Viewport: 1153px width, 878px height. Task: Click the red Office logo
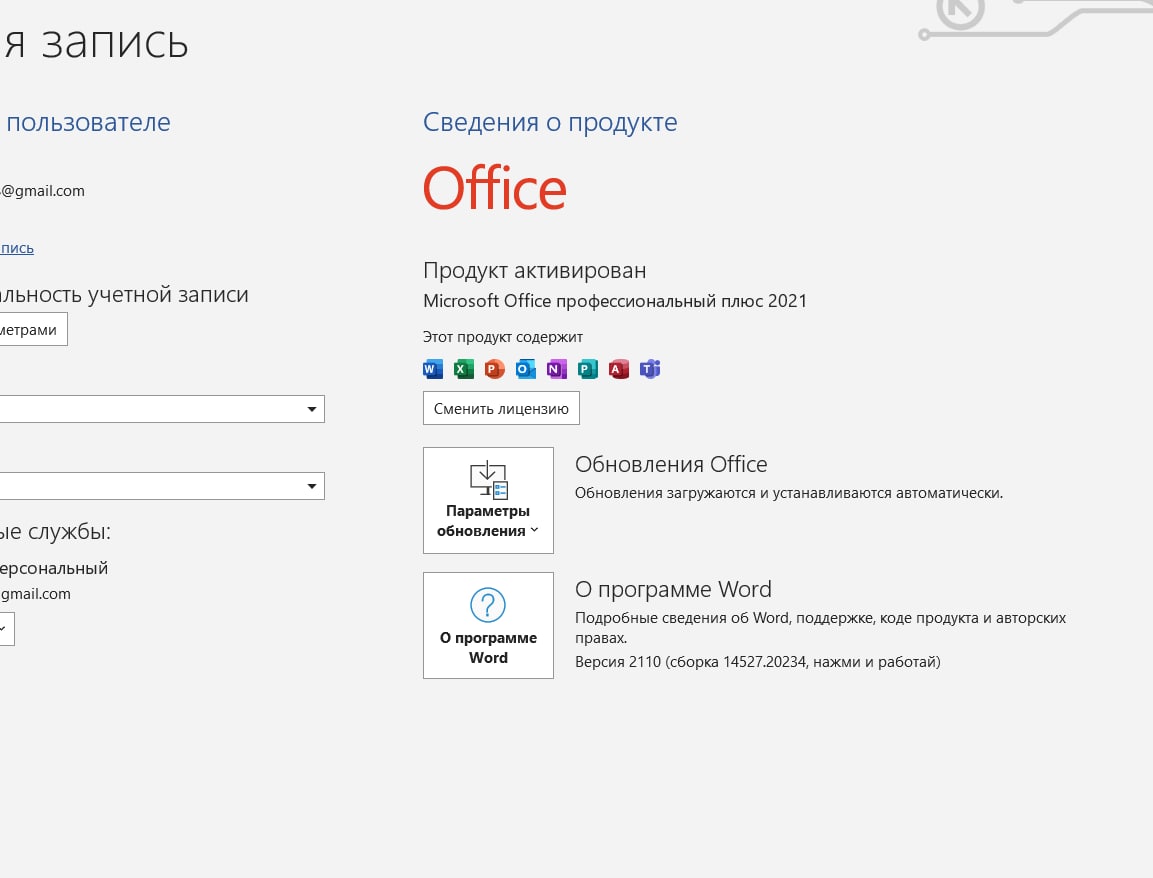coord(494,189)
